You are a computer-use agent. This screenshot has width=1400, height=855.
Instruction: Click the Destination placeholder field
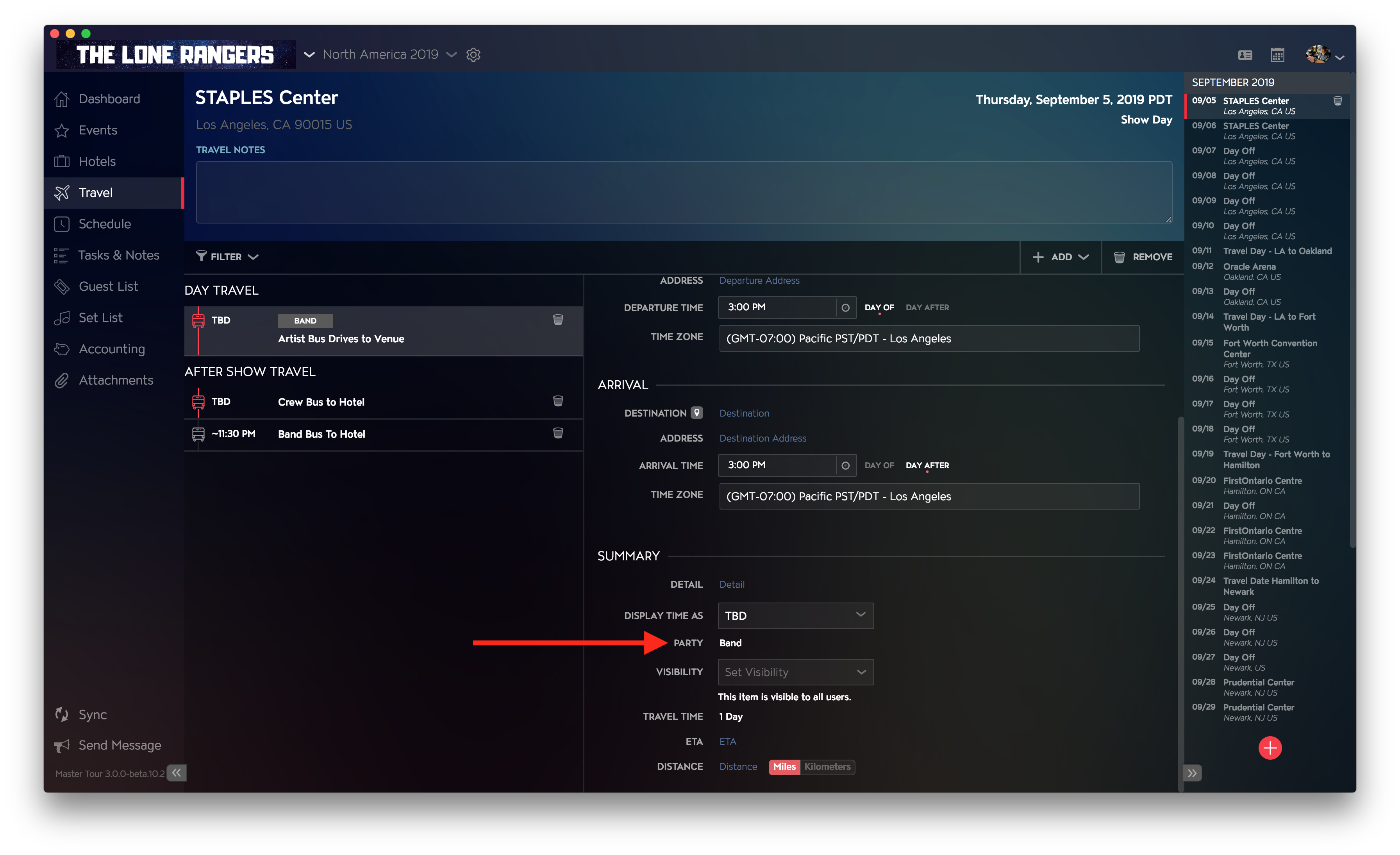[744, 413]
